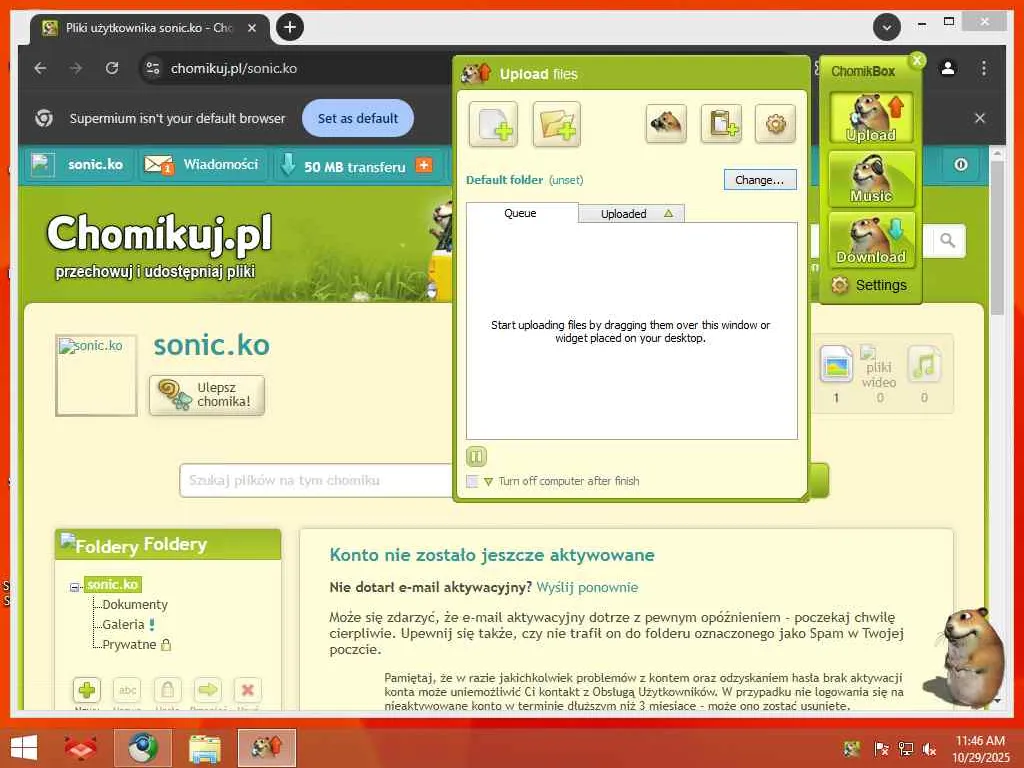Open File Explorer from taskbar
Viewport: 1024px width, 768px height.
coord(204,748)
